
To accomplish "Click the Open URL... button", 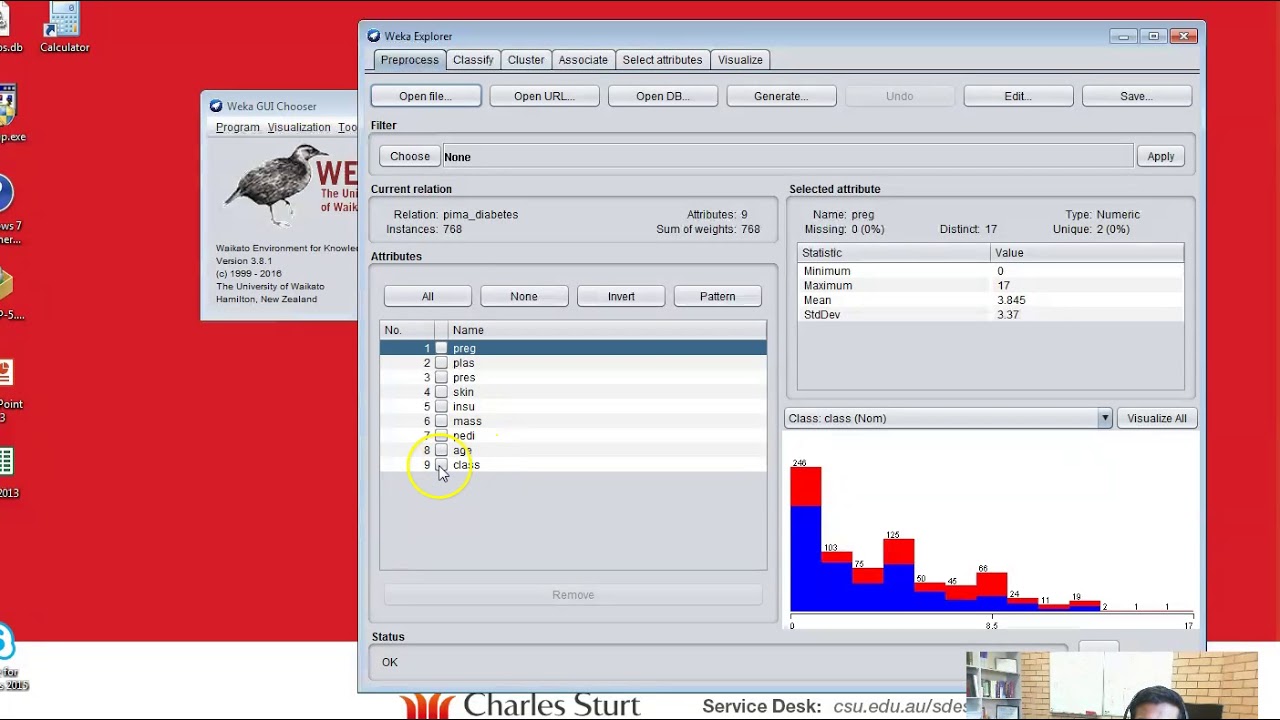I will click(544, 96).
